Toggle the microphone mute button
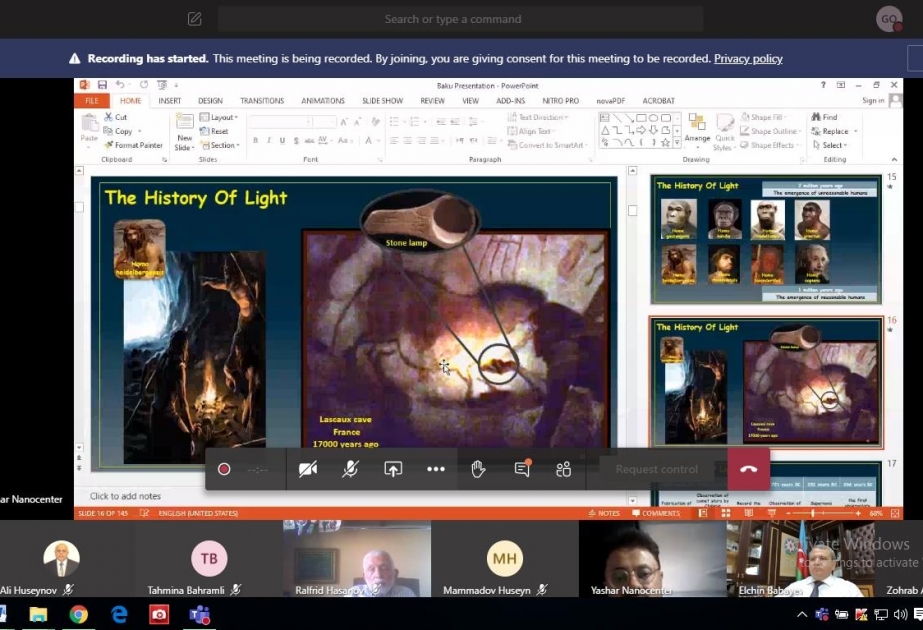923x630 pixels. pos(350,469)
